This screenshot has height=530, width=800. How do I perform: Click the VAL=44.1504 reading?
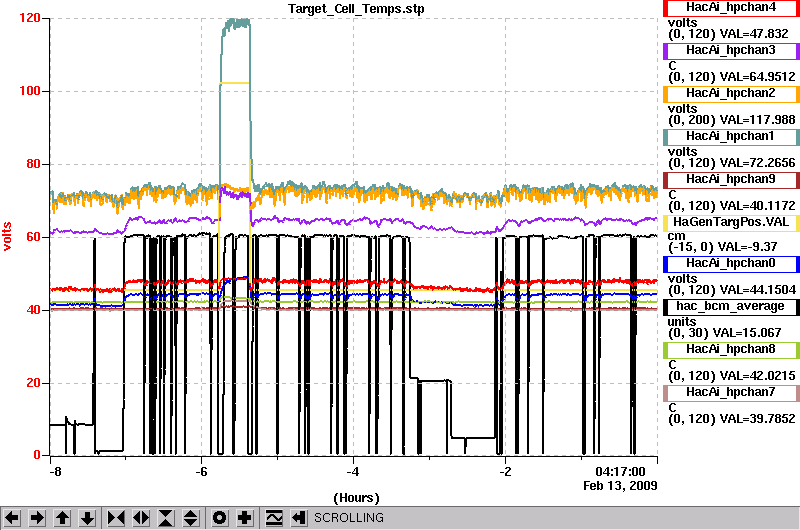[x=757, y=290]
